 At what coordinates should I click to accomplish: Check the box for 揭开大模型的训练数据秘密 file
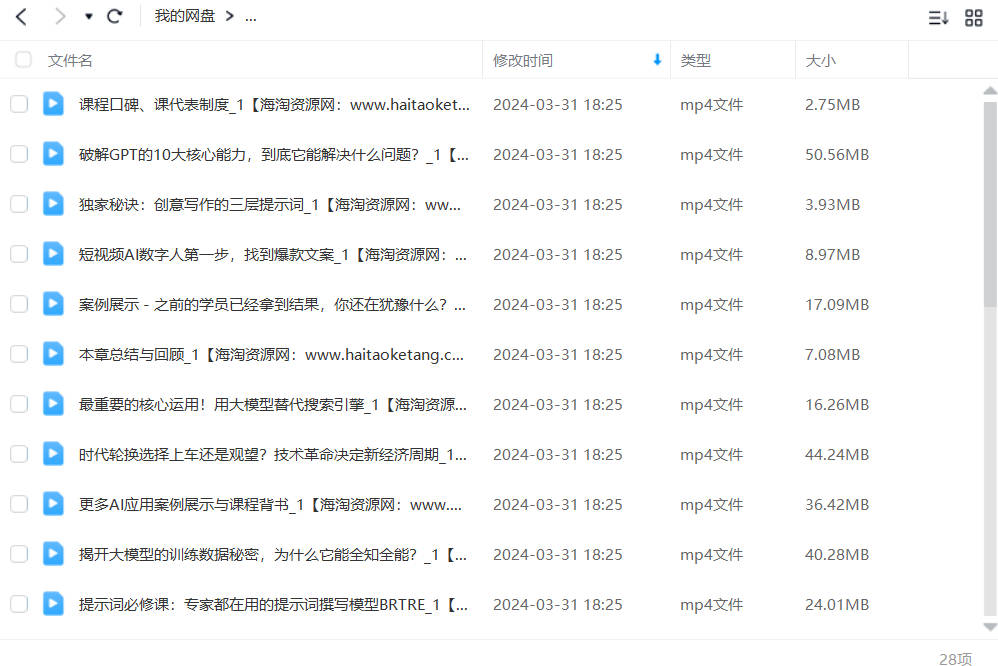coord(19,554)
